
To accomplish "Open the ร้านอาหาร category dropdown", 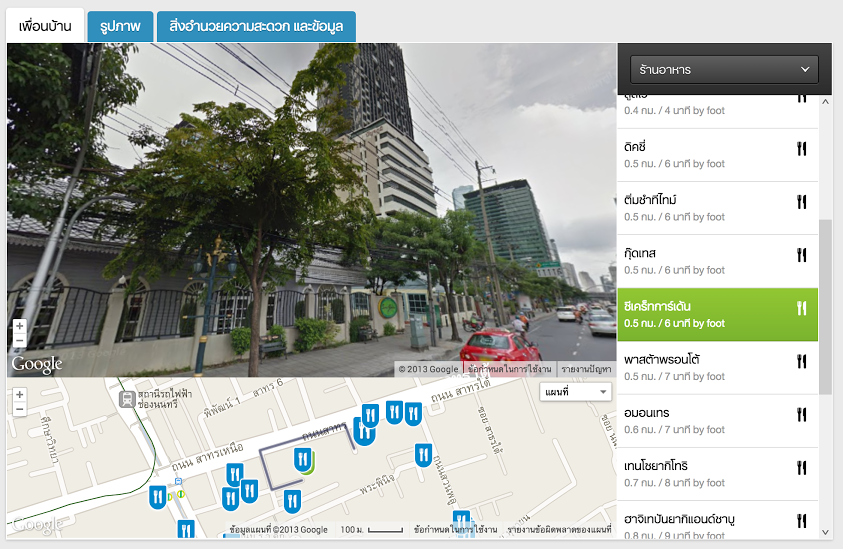I will click(724, 70).
